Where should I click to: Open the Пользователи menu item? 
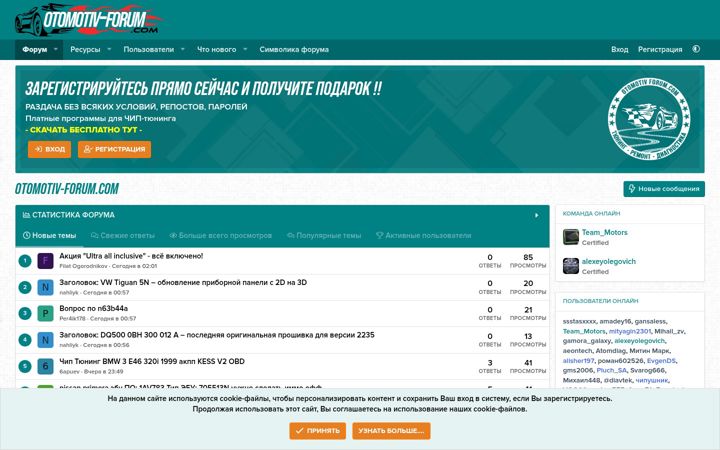[x=148, y=50]
